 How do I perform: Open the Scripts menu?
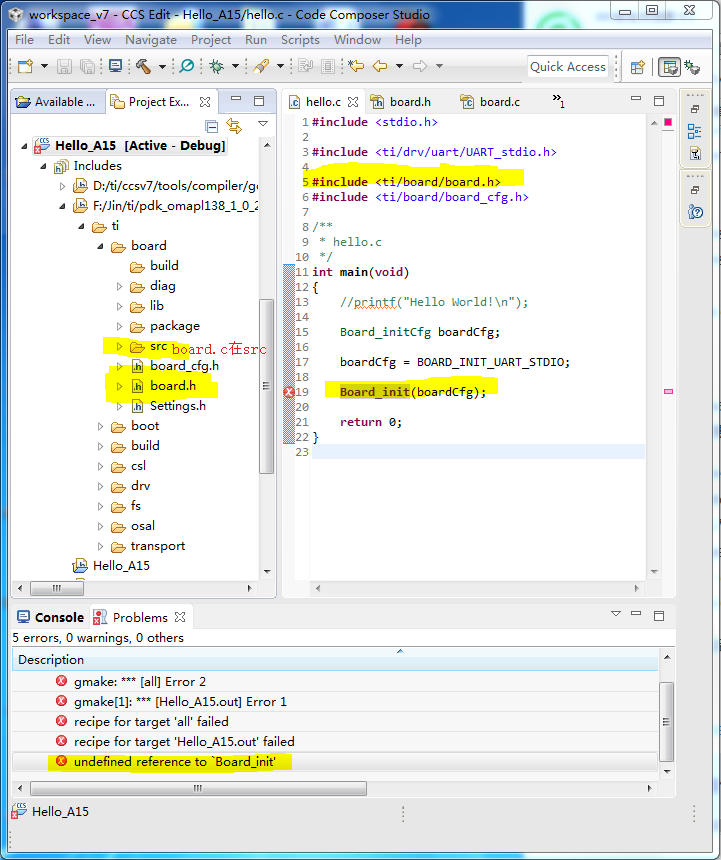coord(300,40)
